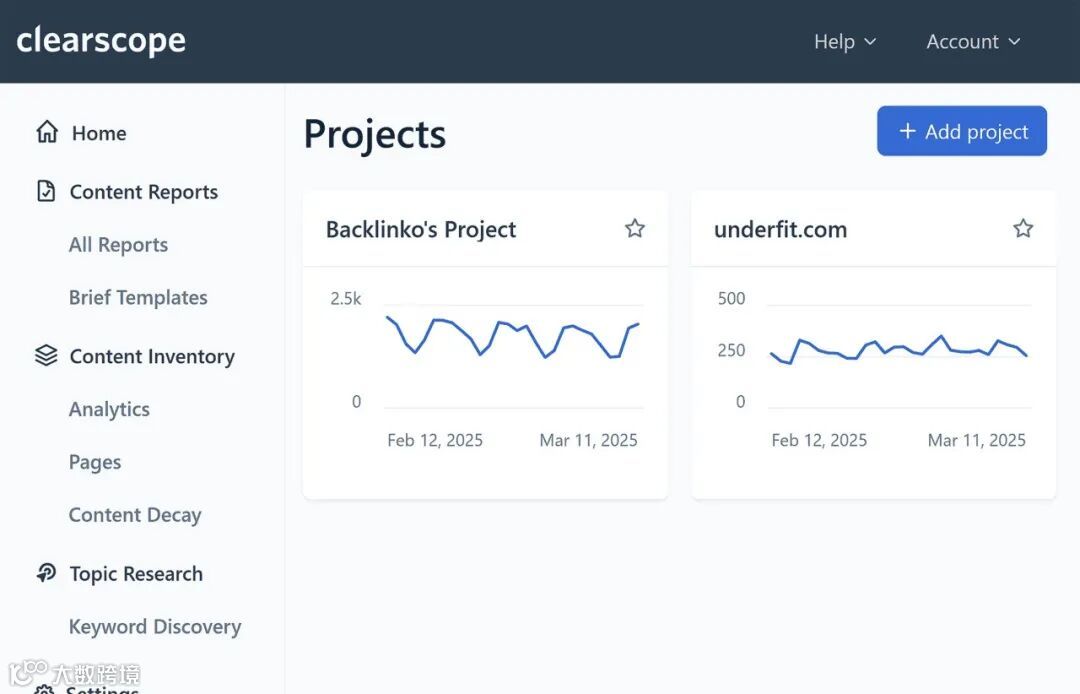Go to Brief Templates
The width and height of the screenshot is (1080, 694).
pyautogui.click(x=138, y=298)
